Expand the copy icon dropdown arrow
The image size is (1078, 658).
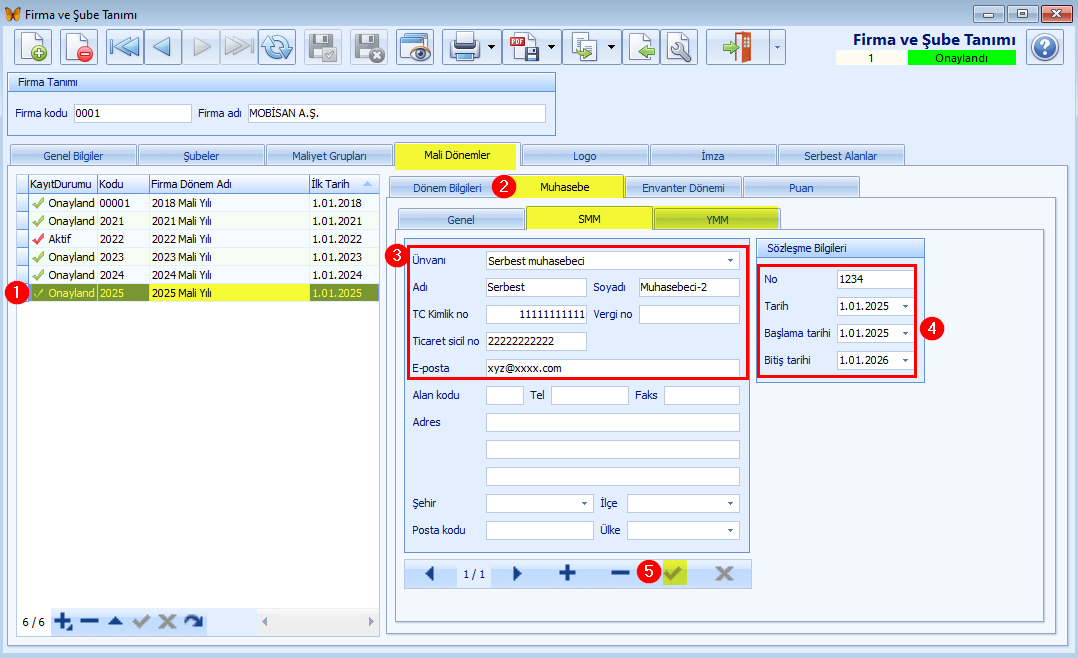click(611, 47)
